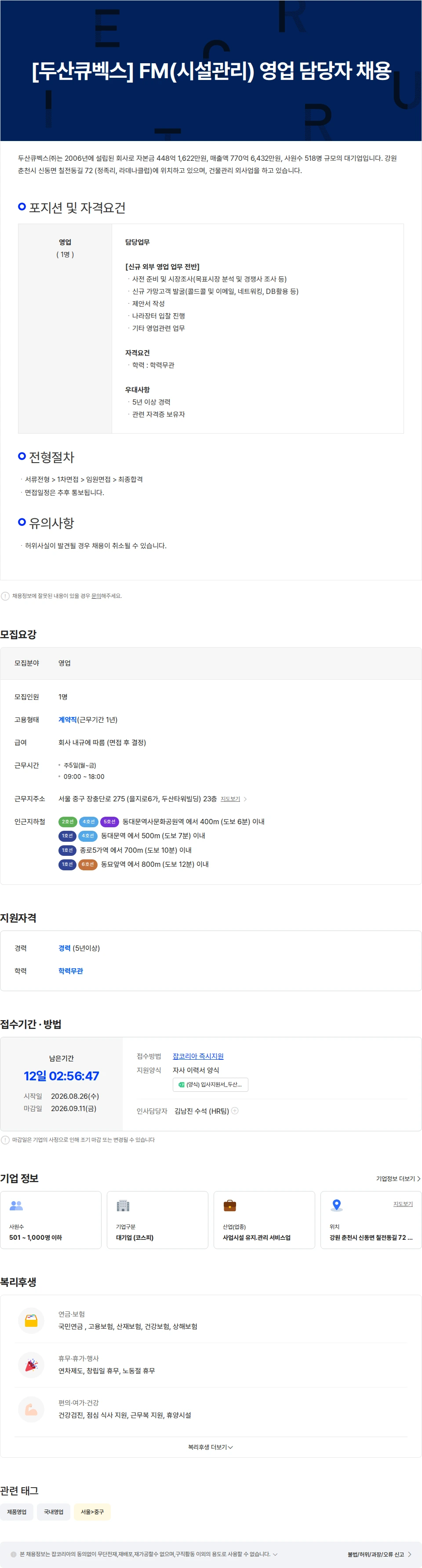Click the 편의·여가·건강 muscle icon

tap(31, 1410)
